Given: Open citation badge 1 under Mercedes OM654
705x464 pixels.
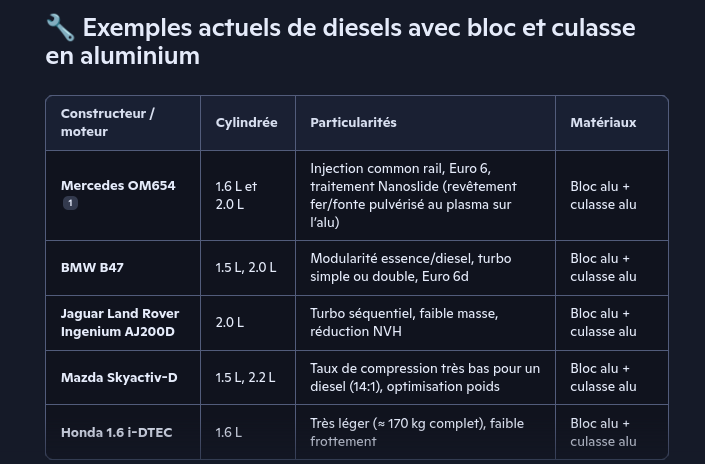Looking at the screenshot, I should click(x=70, y=203).
